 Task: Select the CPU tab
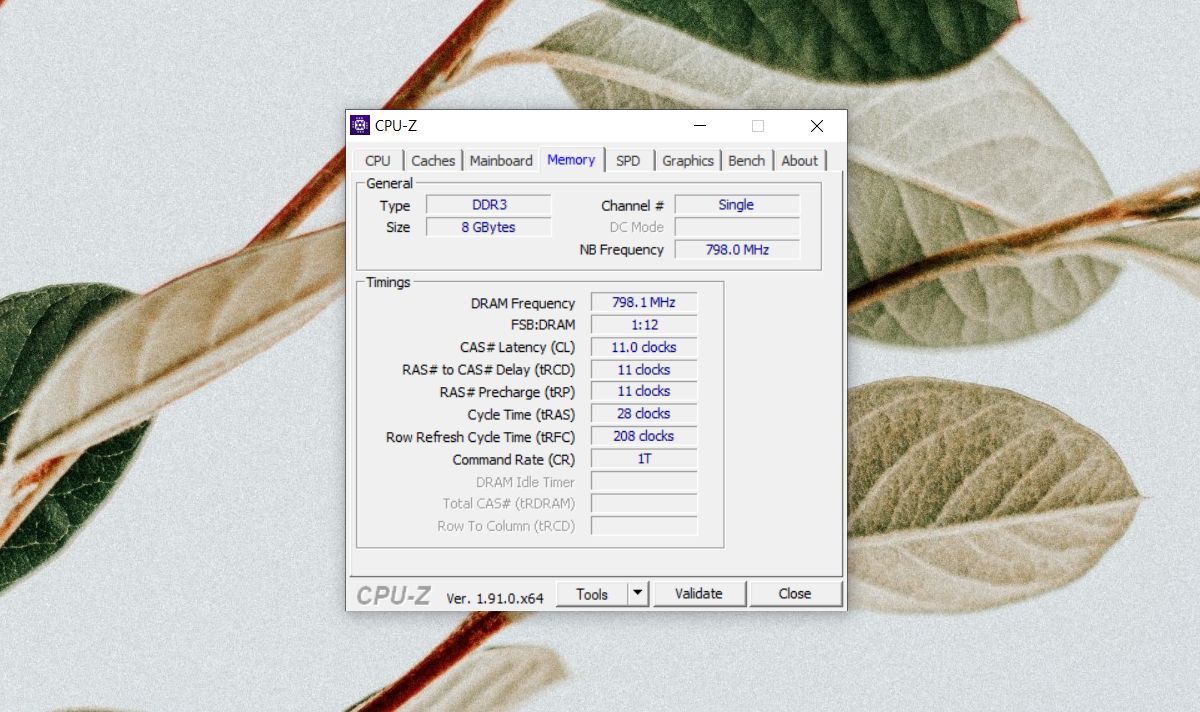[377, 160]
